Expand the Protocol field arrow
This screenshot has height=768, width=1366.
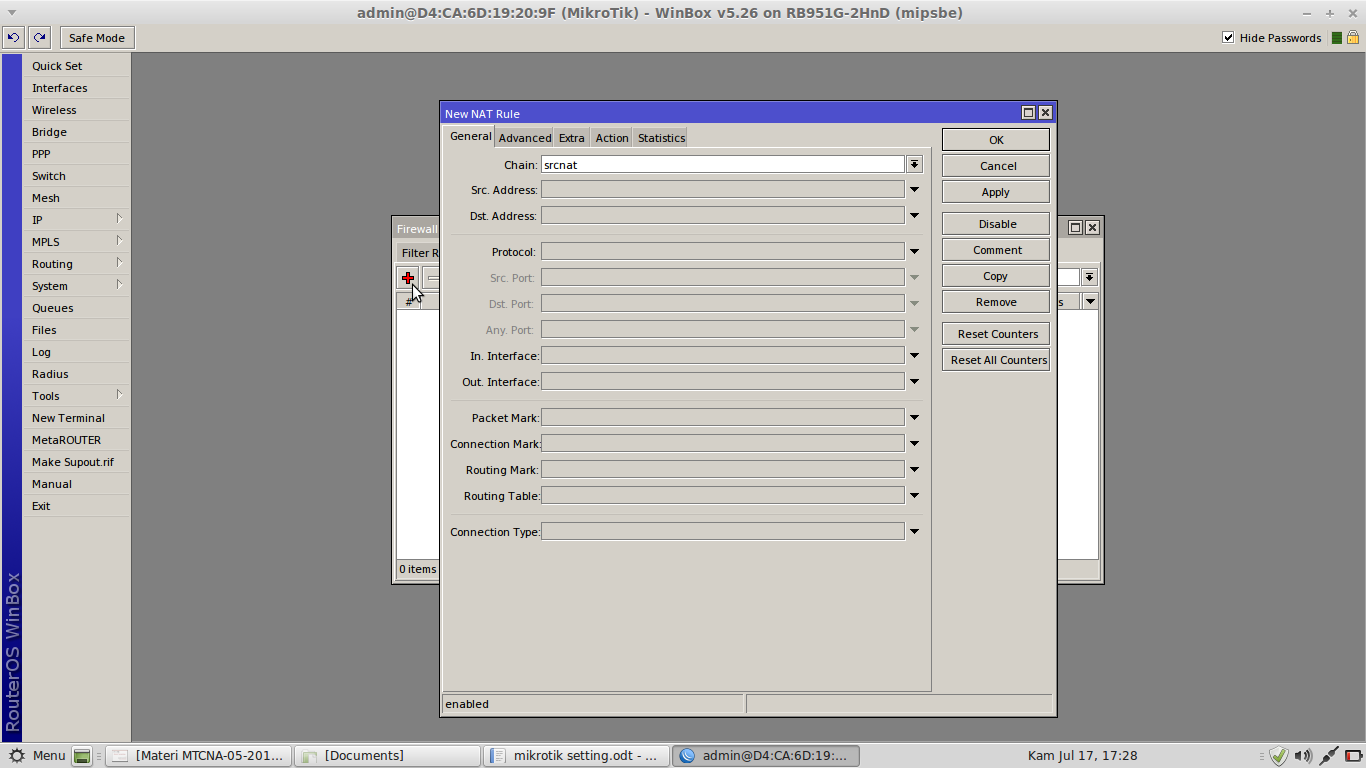point(914,251)
